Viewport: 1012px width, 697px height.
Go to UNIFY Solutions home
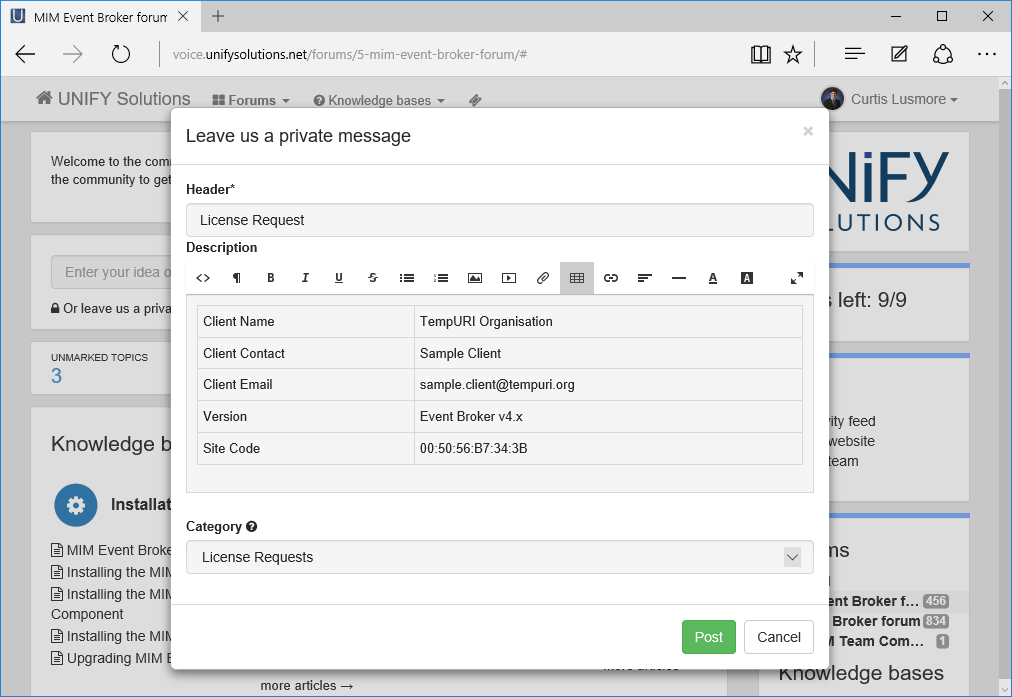pos(114,99)
